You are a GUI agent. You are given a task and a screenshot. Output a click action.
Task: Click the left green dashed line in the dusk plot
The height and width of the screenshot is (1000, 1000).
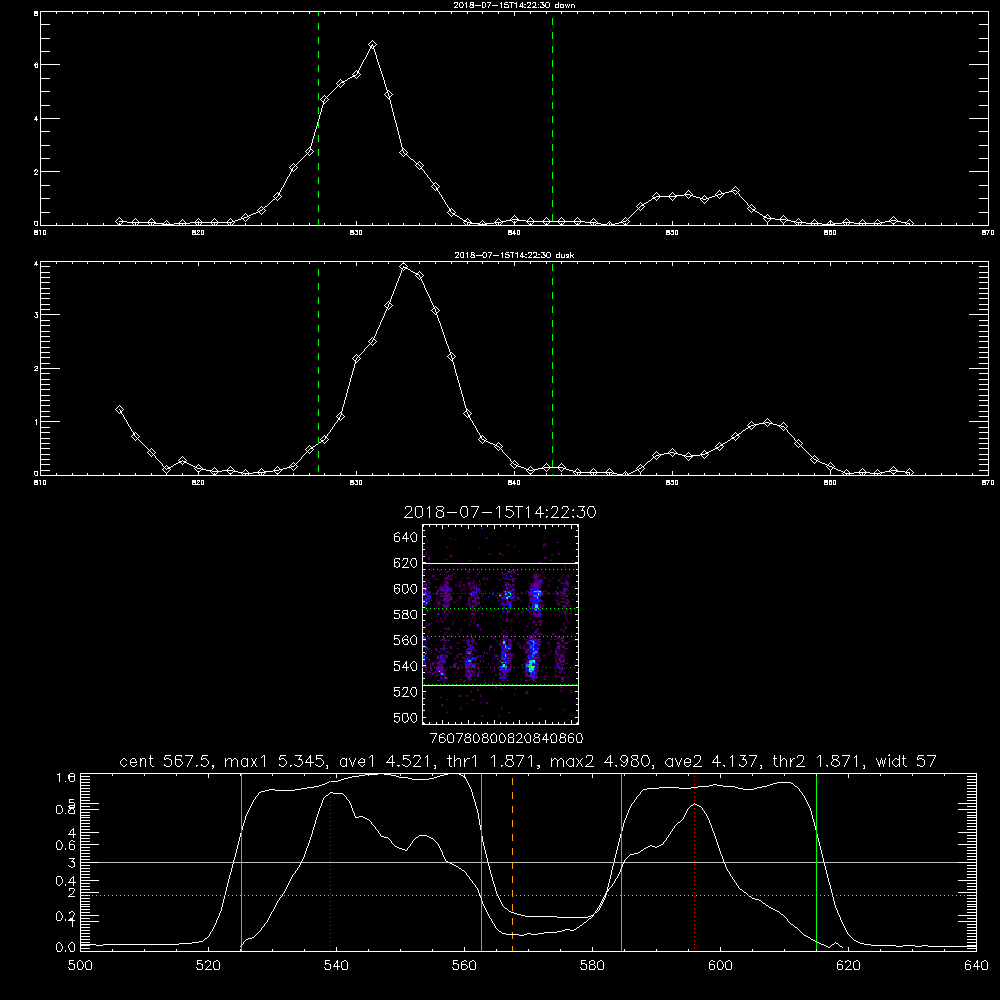click(x=318, y=369)
